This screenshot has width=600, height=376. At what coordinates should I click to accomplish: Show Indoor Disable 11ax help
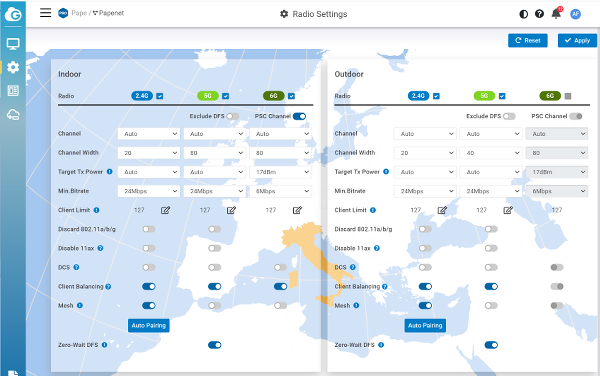(x=100, y=248)
